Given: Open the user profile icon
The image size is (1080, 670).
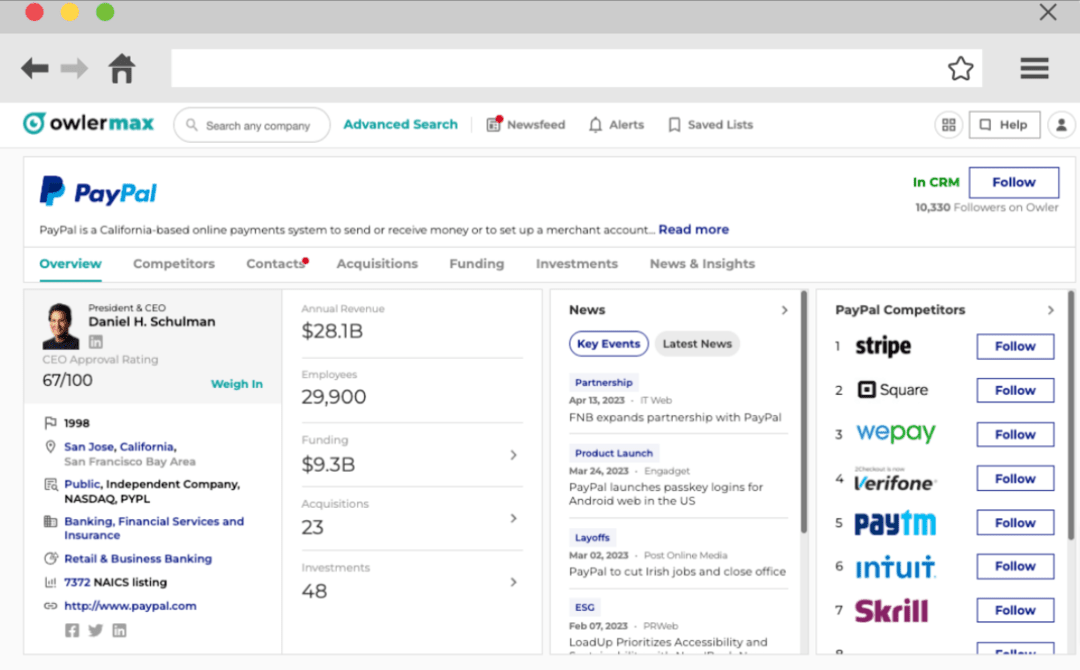Looking at the screenshot, I should tap(1062, 124).
